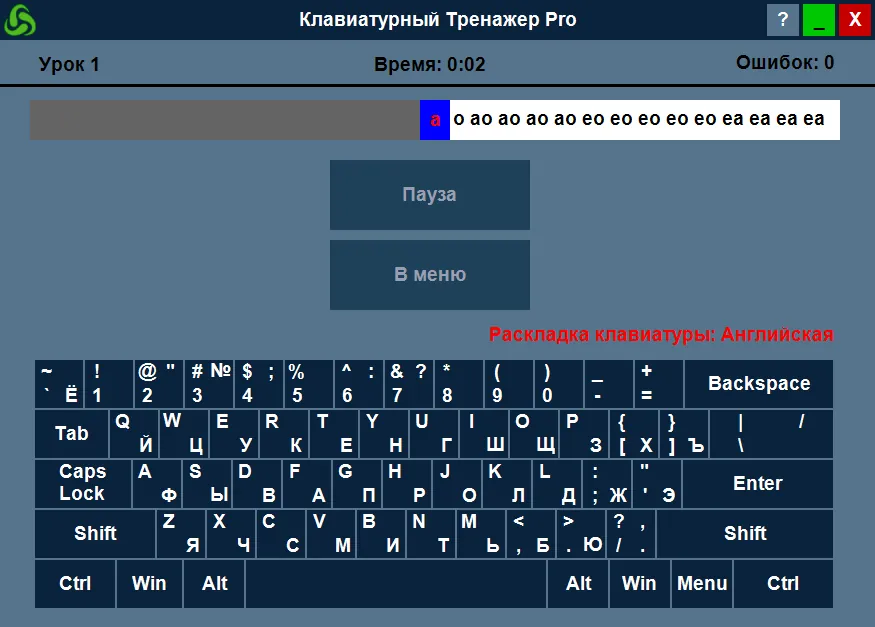
Task: Click the E У key
Action: [x=233, y=433]
